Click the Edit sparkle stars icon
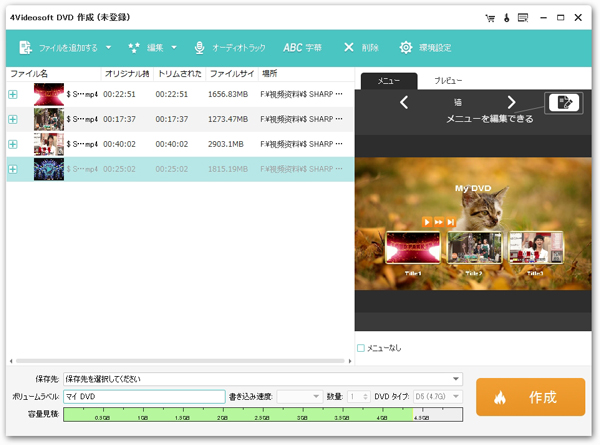The width and height of the screenshot is (600, 445). click(134, 47)
